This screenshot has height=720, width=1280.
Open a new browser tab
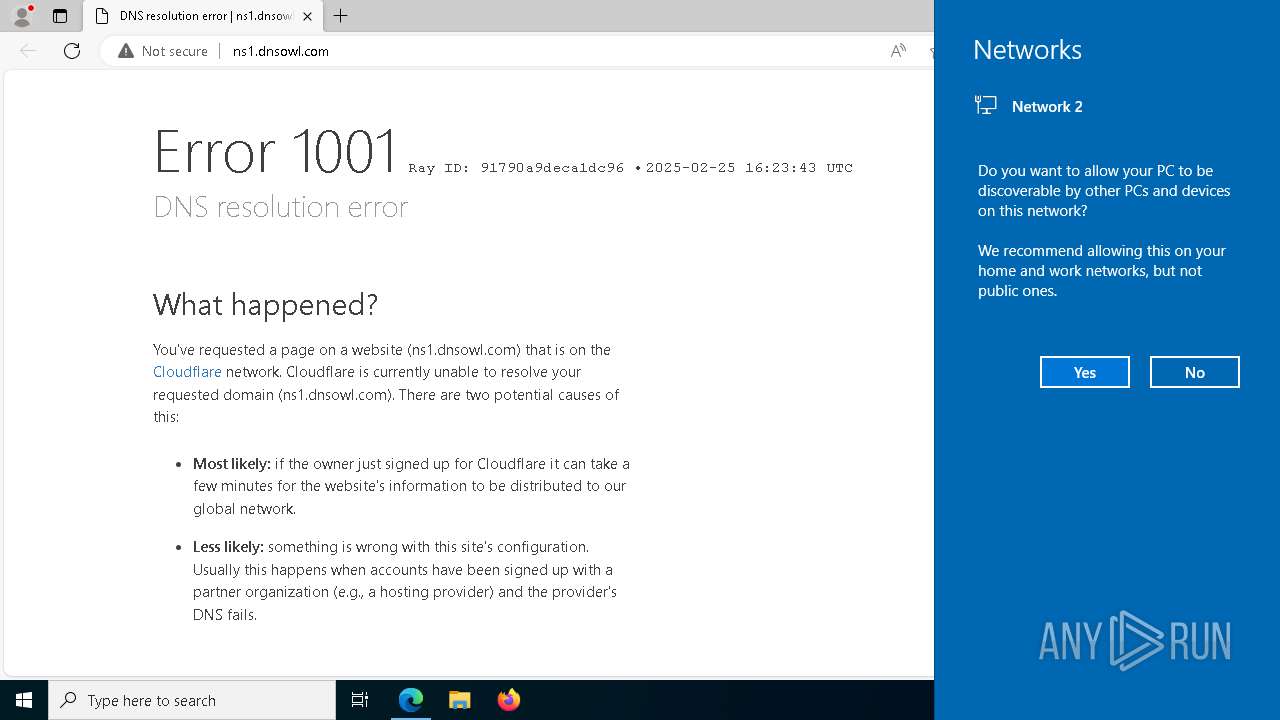tap(341, 16)
